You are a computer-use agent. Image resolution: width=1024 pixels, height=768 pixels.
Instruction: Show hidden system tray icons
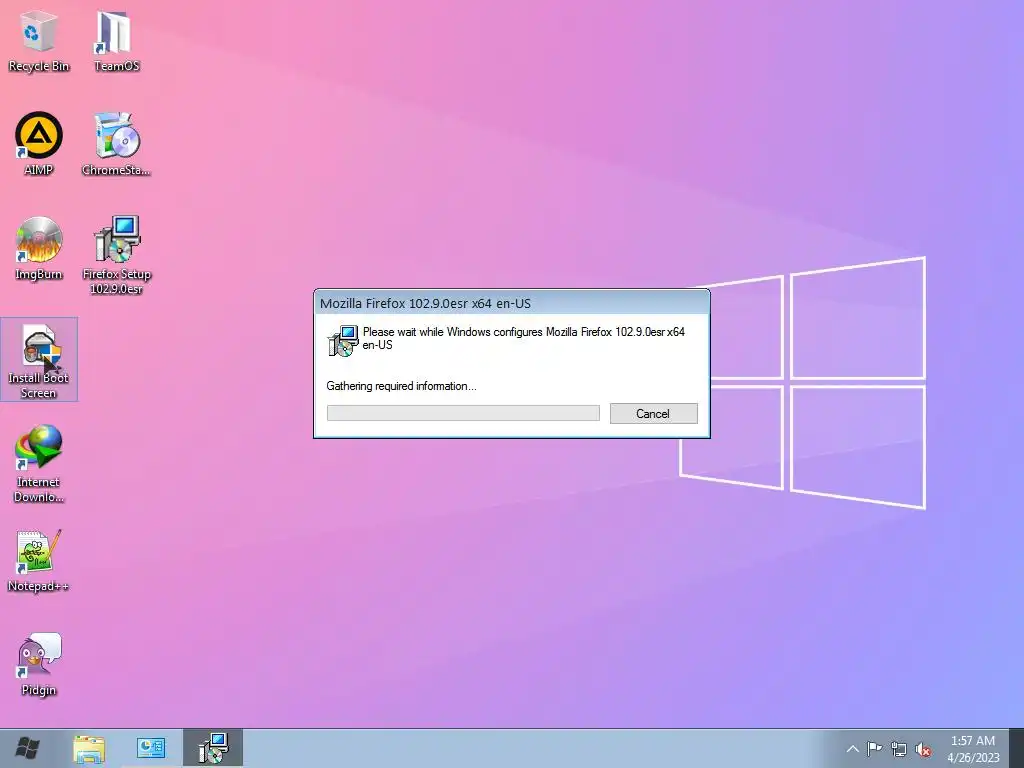click(x=852, y=749)
